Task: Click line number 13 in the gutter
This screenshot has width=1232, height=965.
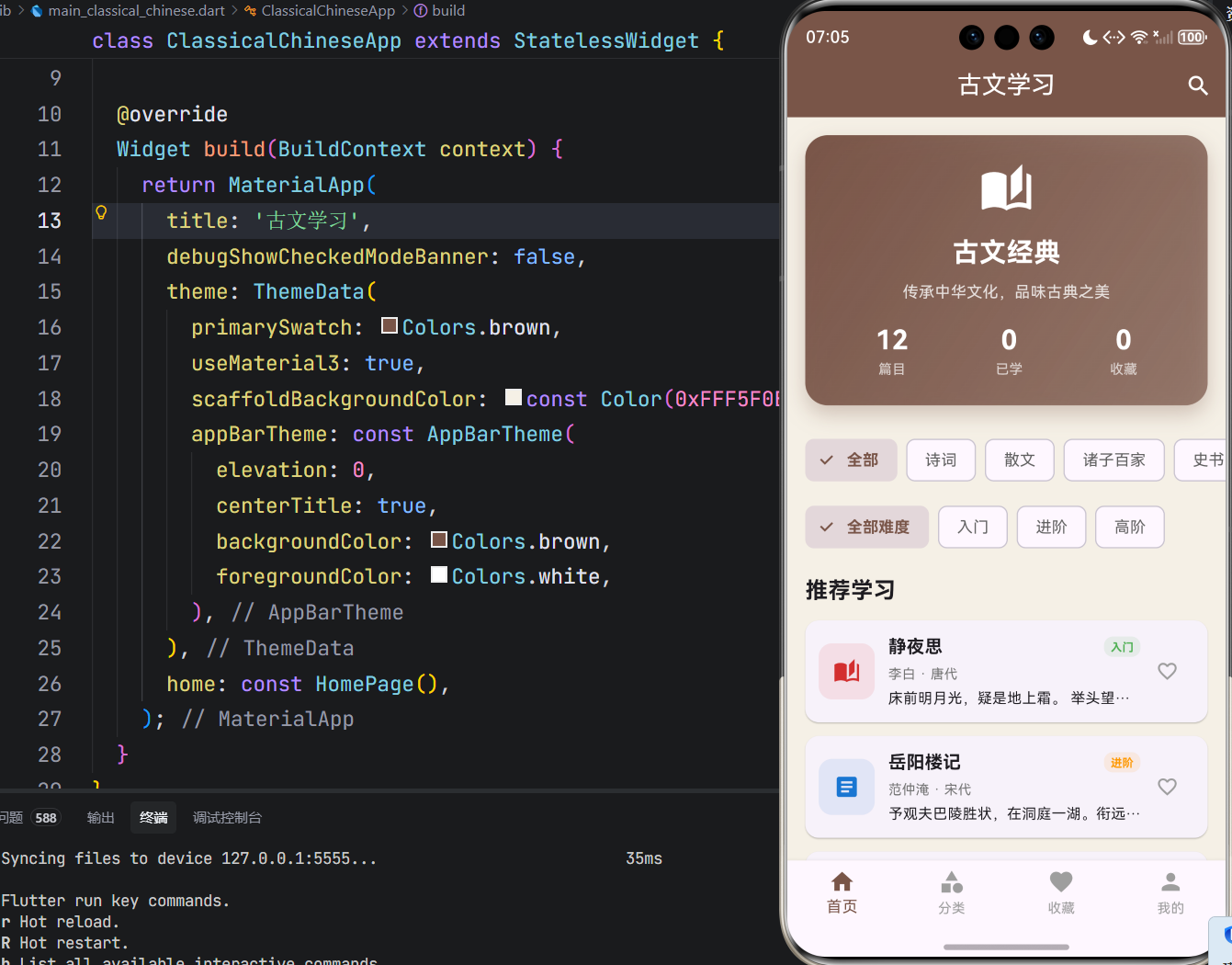Action: (50, 221)
